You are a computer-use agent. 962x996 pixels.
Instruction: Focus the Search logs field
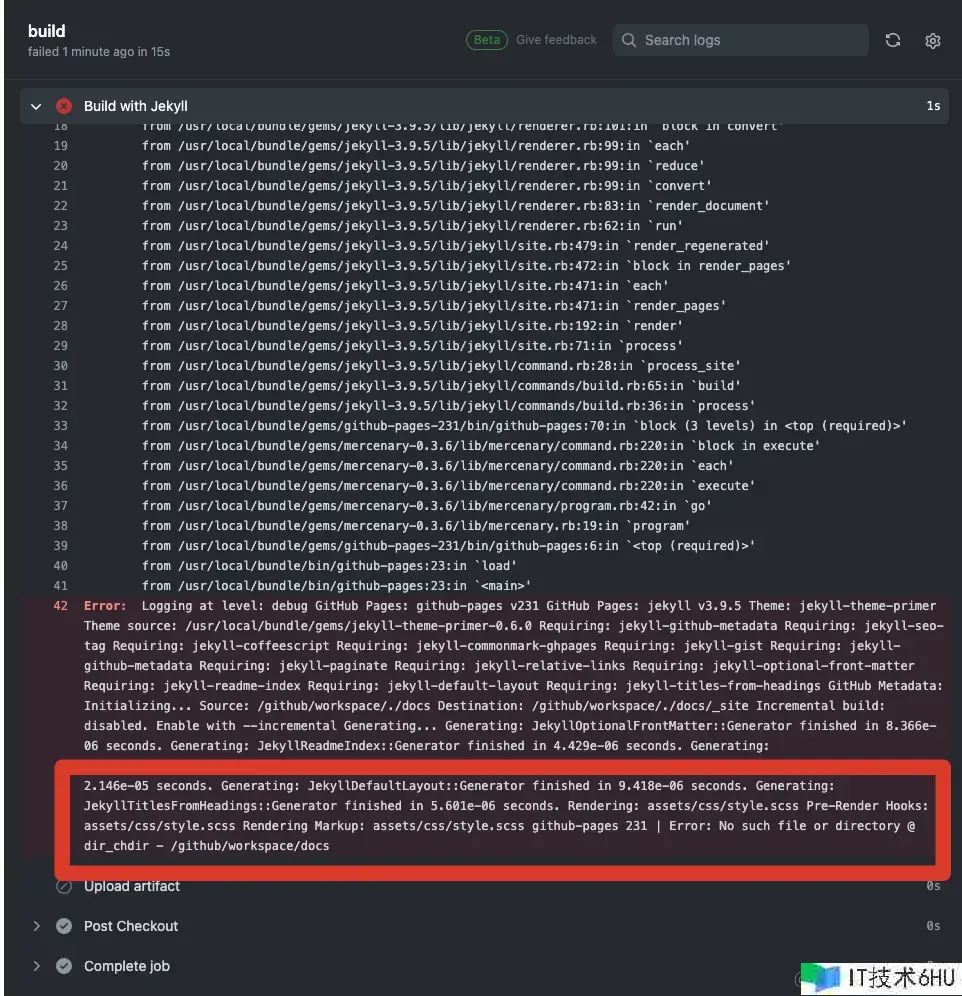pos(750,40)
